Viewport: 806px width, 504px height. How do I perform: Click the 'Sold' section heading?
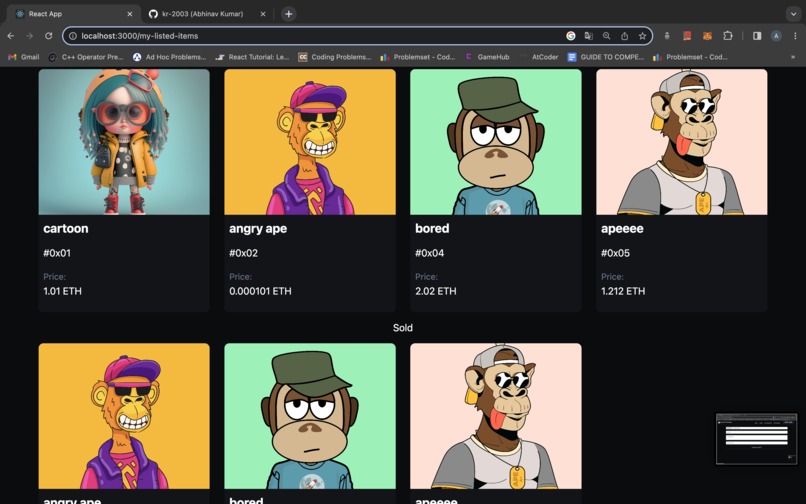click(x=402, y=328)
